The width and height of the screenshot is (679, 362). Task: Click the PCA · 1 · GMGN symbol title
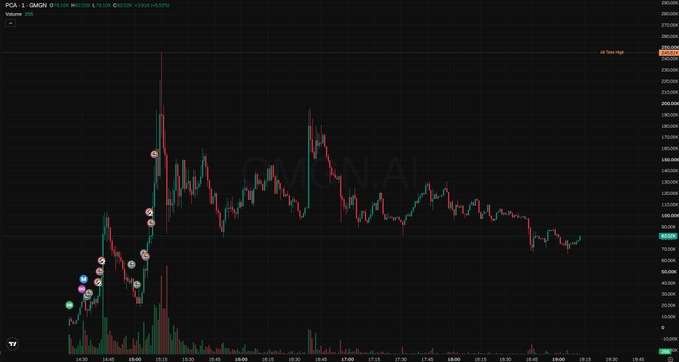click(26, 5)
